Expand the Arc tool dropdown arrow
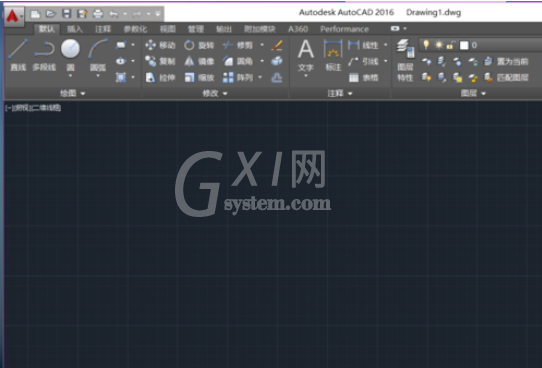The width and height of the screenshot is (542, 368). pyautogui.click(x=98, y=76)
